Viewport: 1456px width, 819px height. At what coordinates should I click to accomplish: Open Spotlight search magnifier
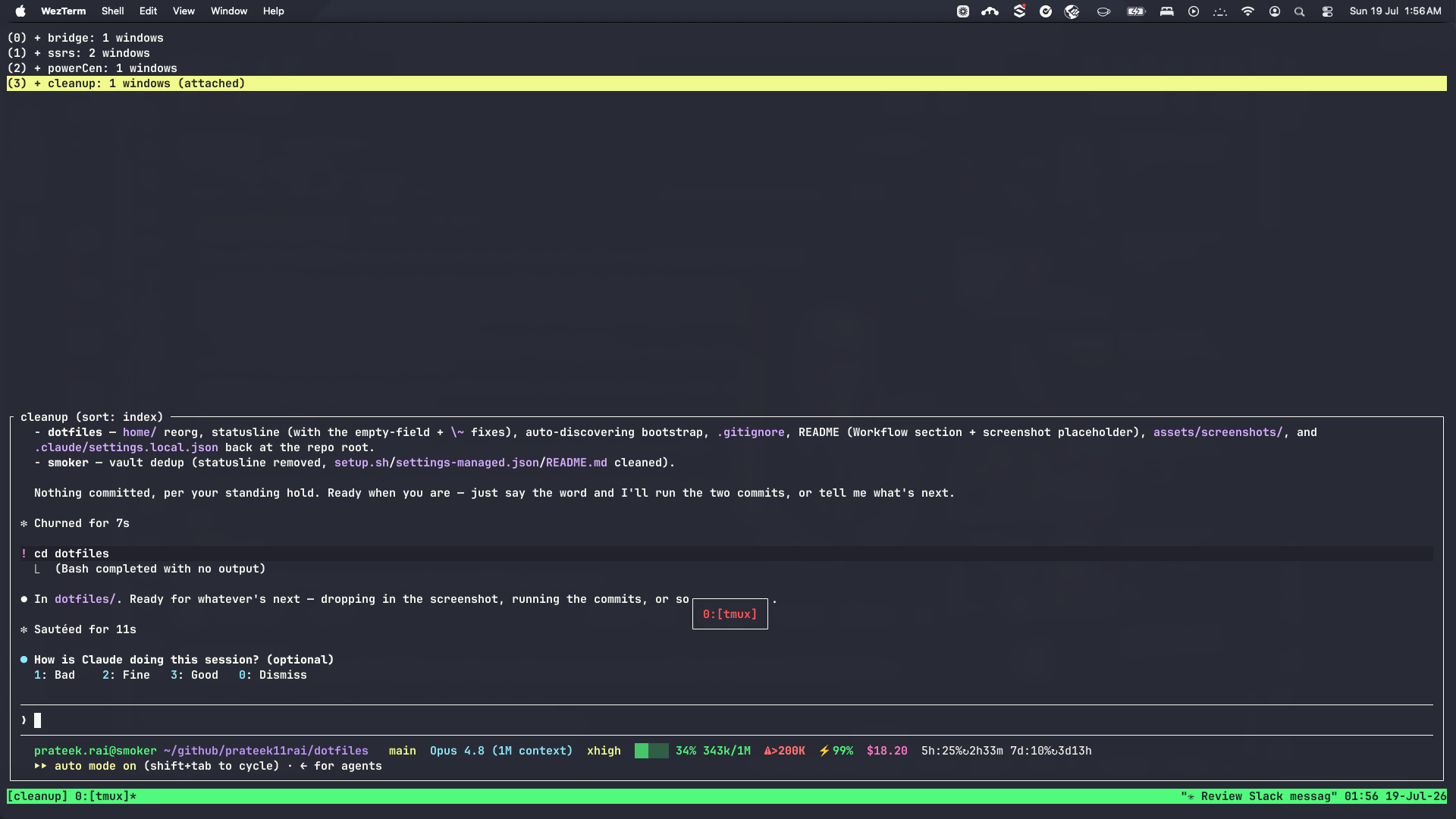click(x=1300, y=11)
